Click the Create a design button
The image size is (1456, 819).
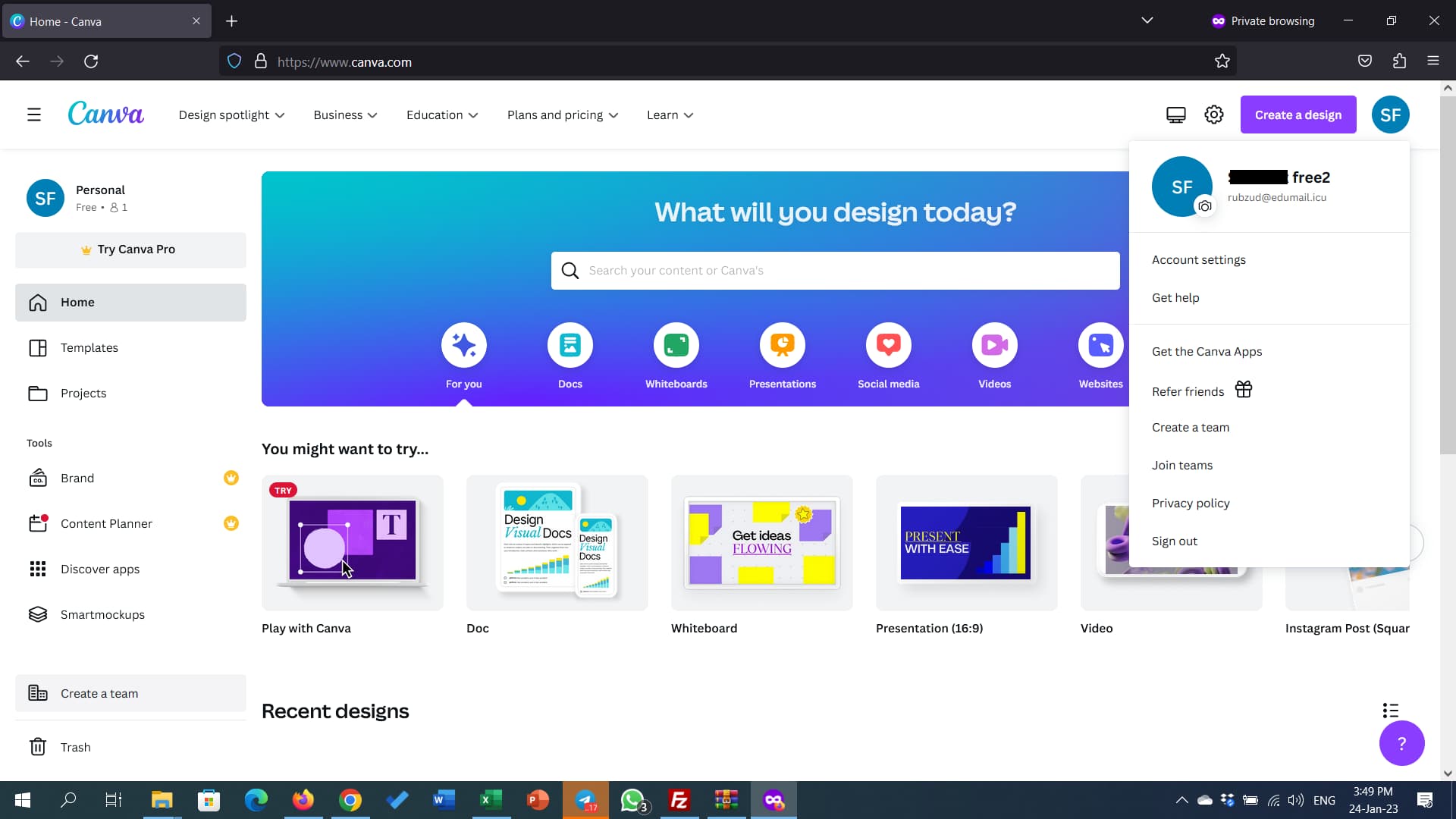pyautogui.click(x=1298, y=115)
